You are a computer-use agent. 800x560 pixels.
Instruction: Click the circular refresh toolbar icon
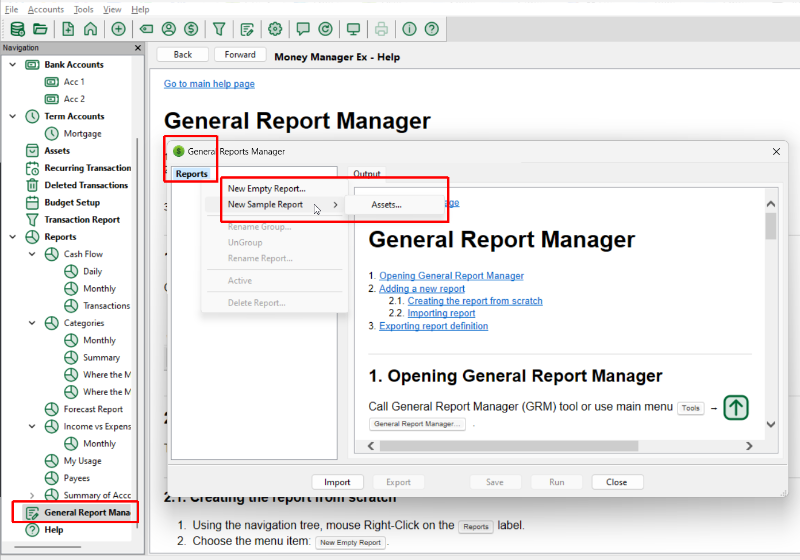326,29
